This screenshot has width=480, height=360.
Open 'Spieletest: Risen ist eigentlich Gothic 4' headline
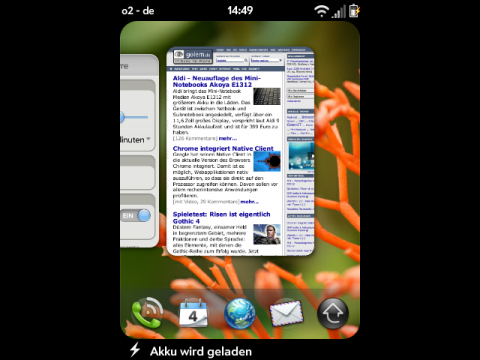pyautogui.click(x=221, y=217)
